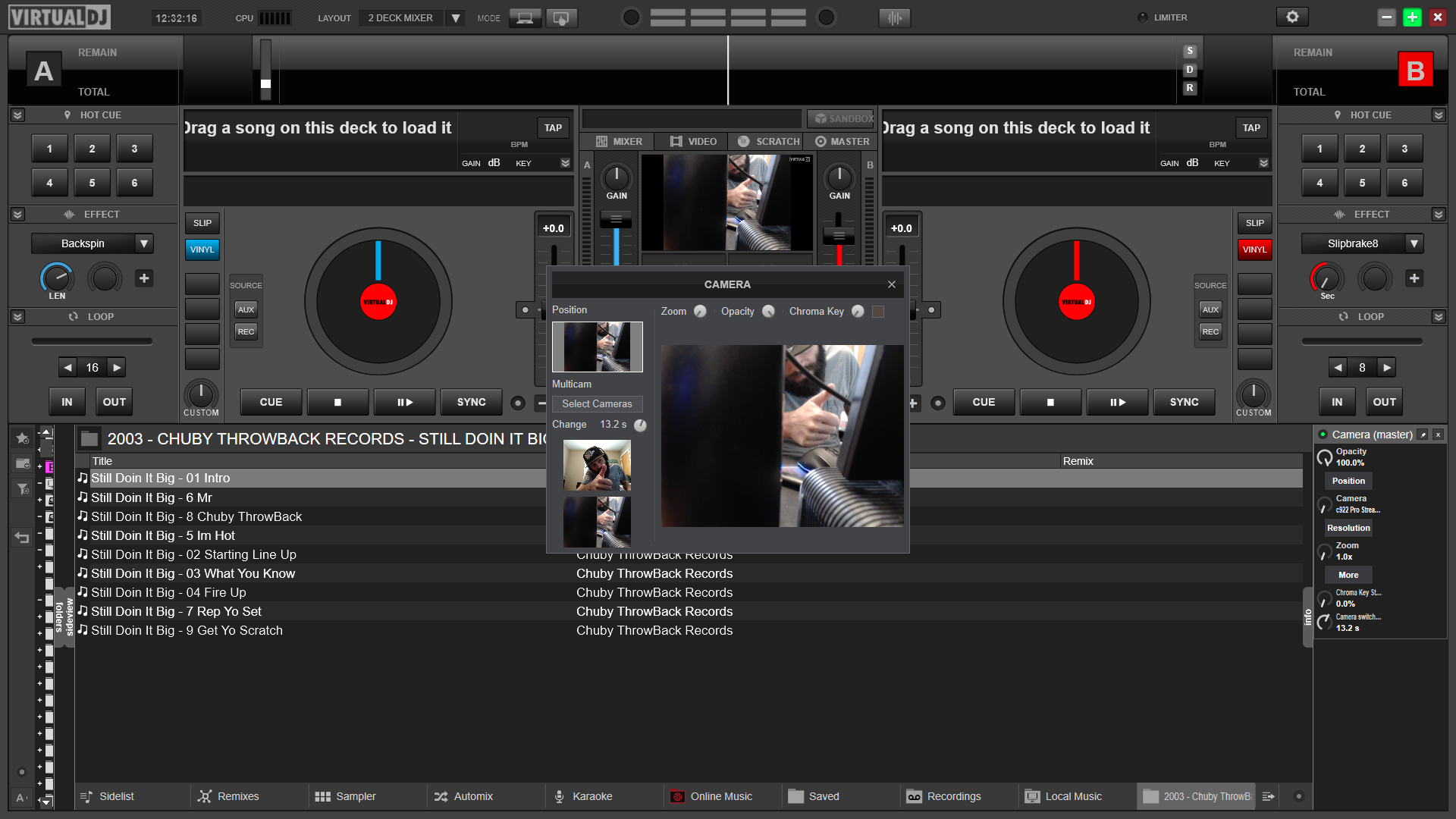Image resolution: width=1456 pixels, height=819 pixels.
Task: Select the laptop mode icon
Action: [525, 17]
